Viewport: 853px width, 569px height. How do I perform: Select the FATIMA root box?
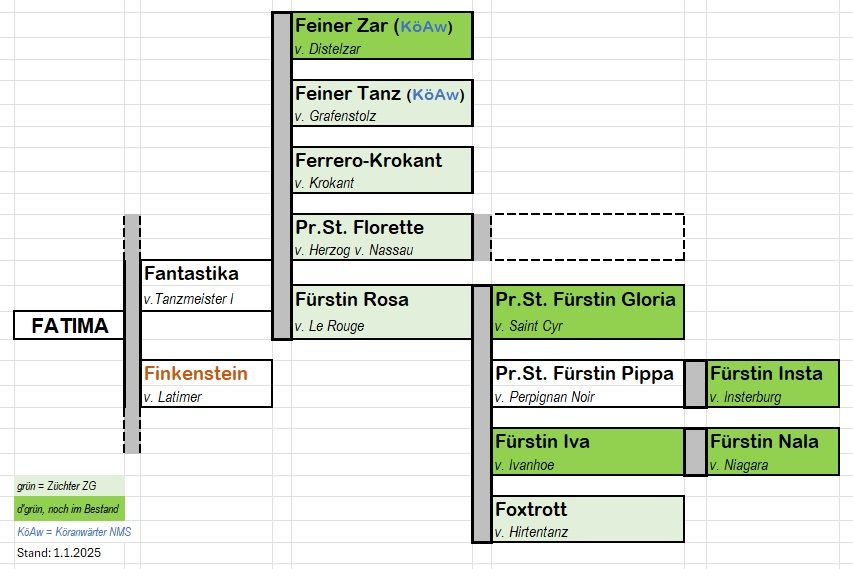(x=69, y=325)
